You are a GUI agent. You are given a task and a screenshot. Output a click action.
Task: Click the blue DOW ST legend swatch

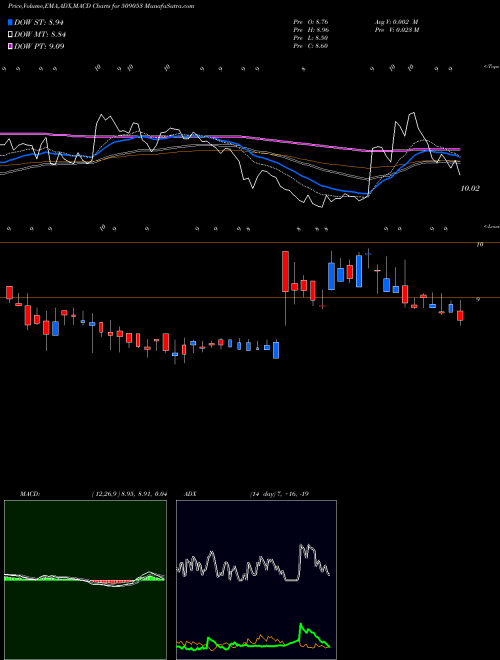(10, 22)
